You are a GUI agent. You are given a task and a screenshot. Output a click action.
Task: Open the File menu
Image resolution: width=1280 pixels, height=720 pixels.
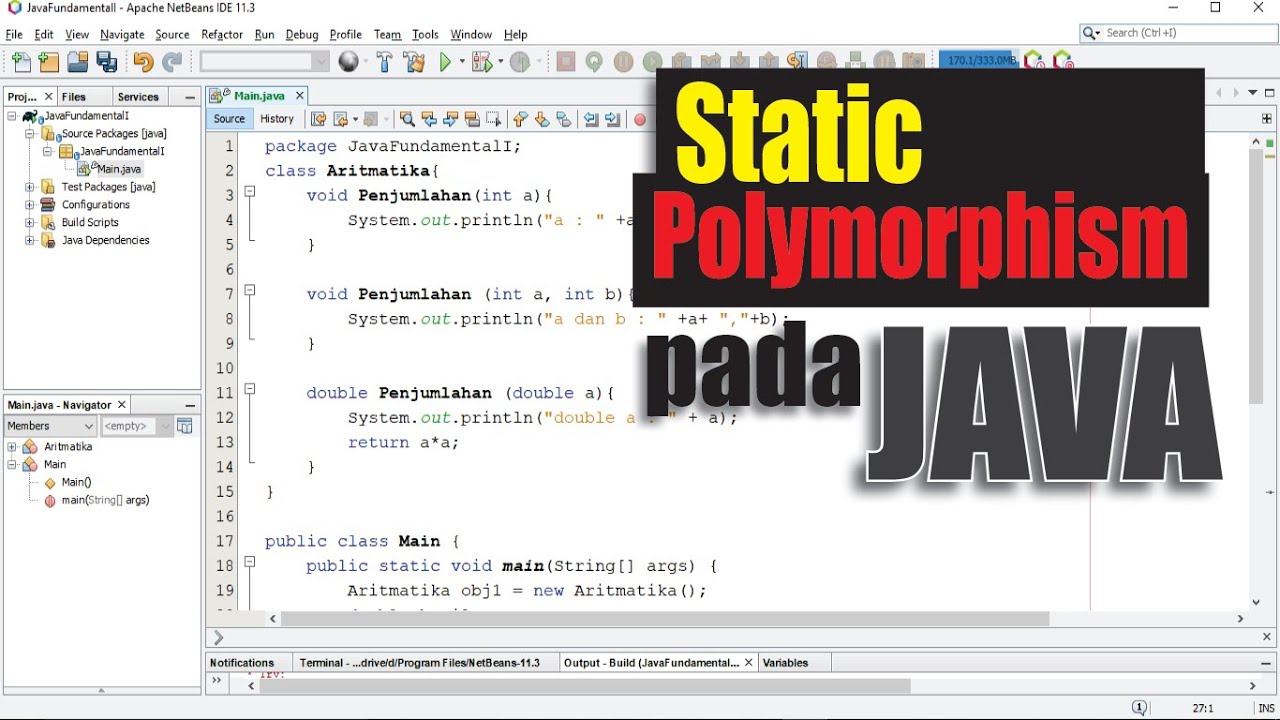(14, 34)
